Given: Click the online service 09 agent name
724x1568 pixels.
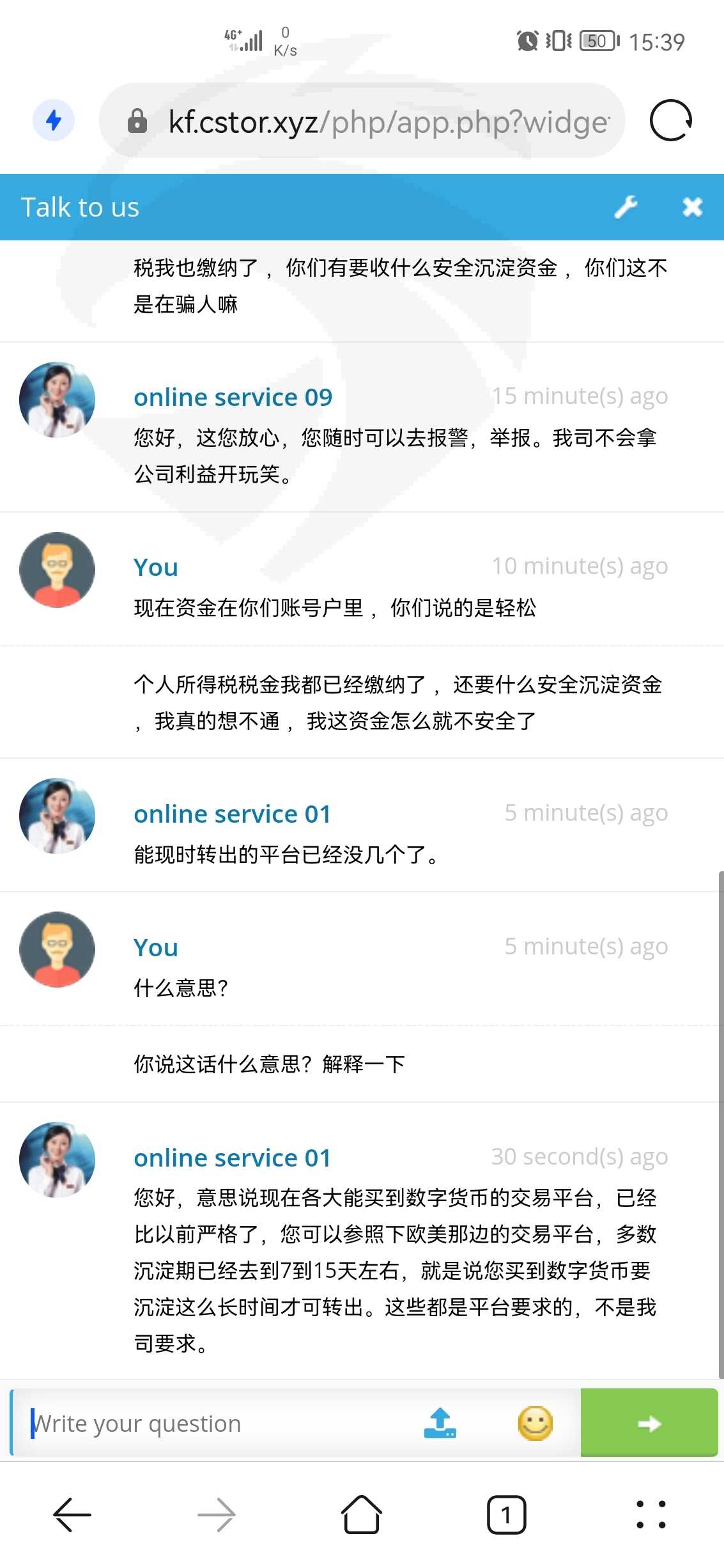Looking at the screenshot, I should (233, 397).
